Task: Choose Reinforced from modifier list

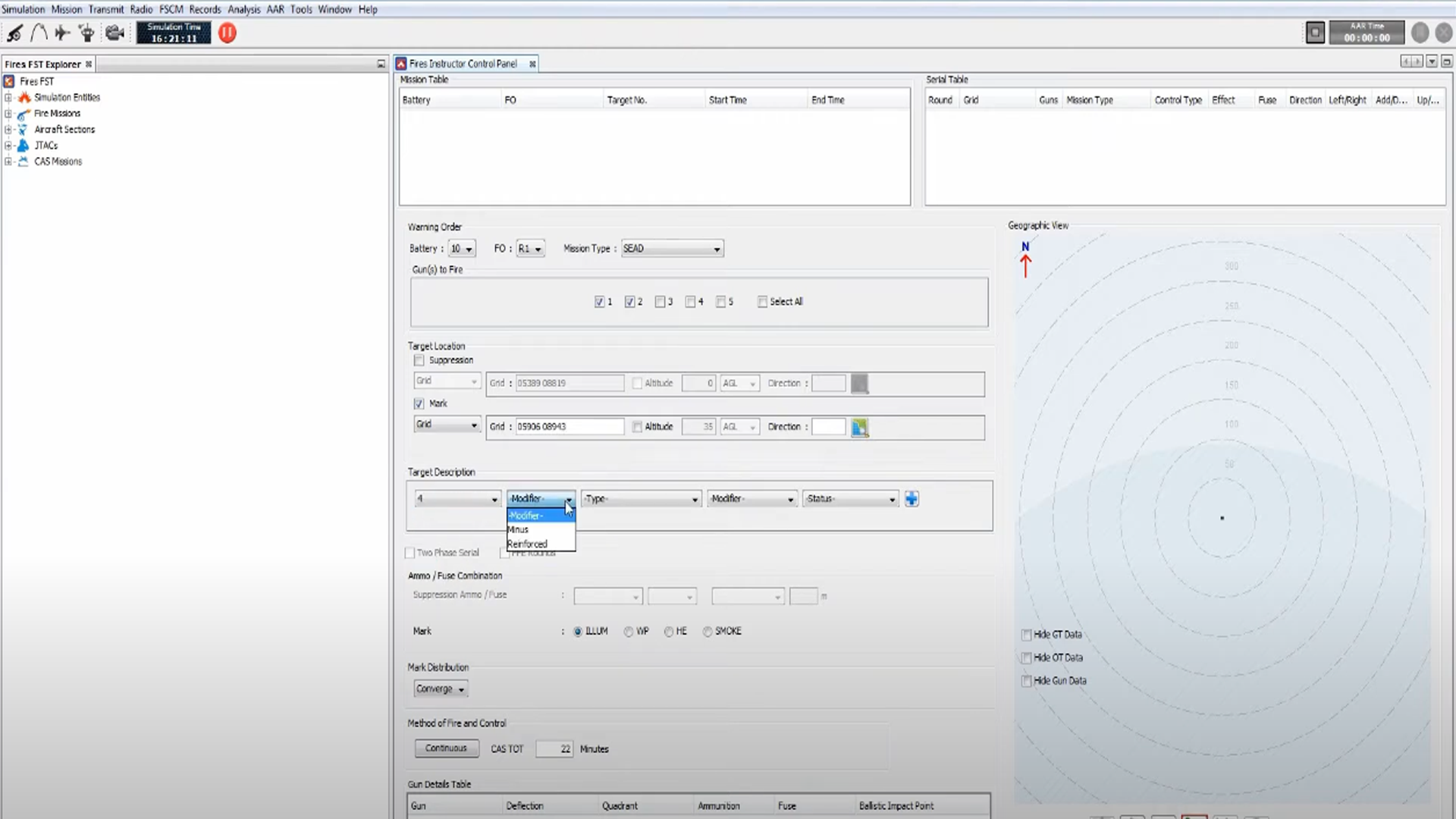Action: (527, 544)
